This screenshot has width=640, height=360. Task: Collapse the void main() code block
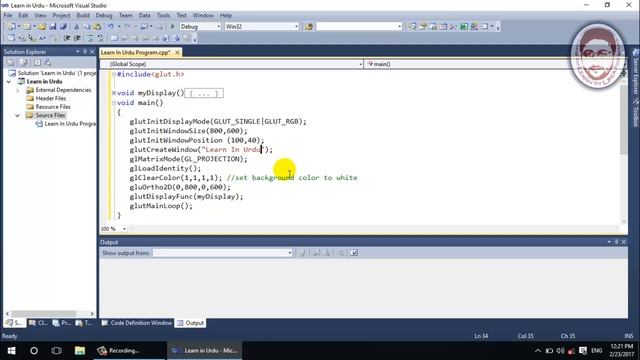114,103
